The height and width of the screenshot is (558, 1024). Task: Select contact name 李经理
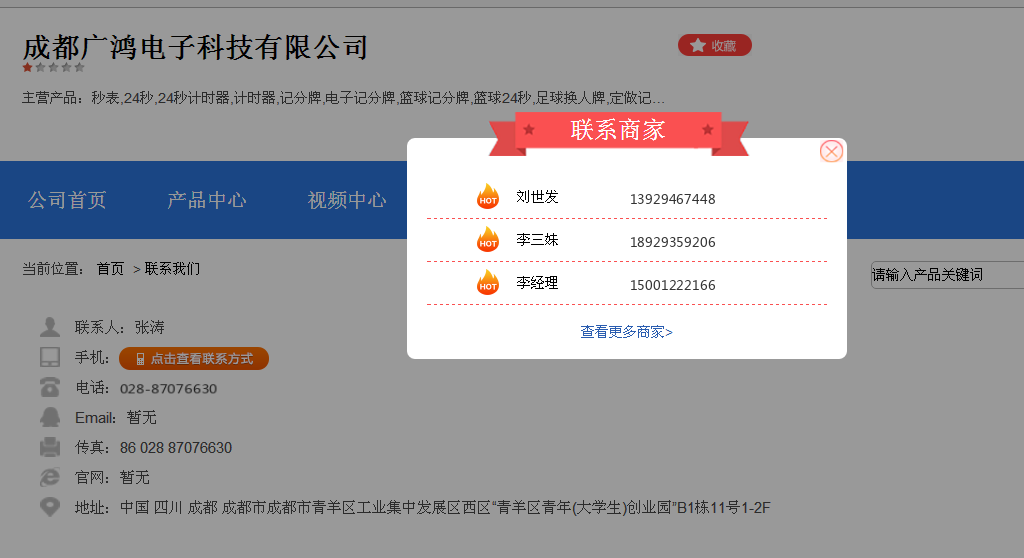537,283
